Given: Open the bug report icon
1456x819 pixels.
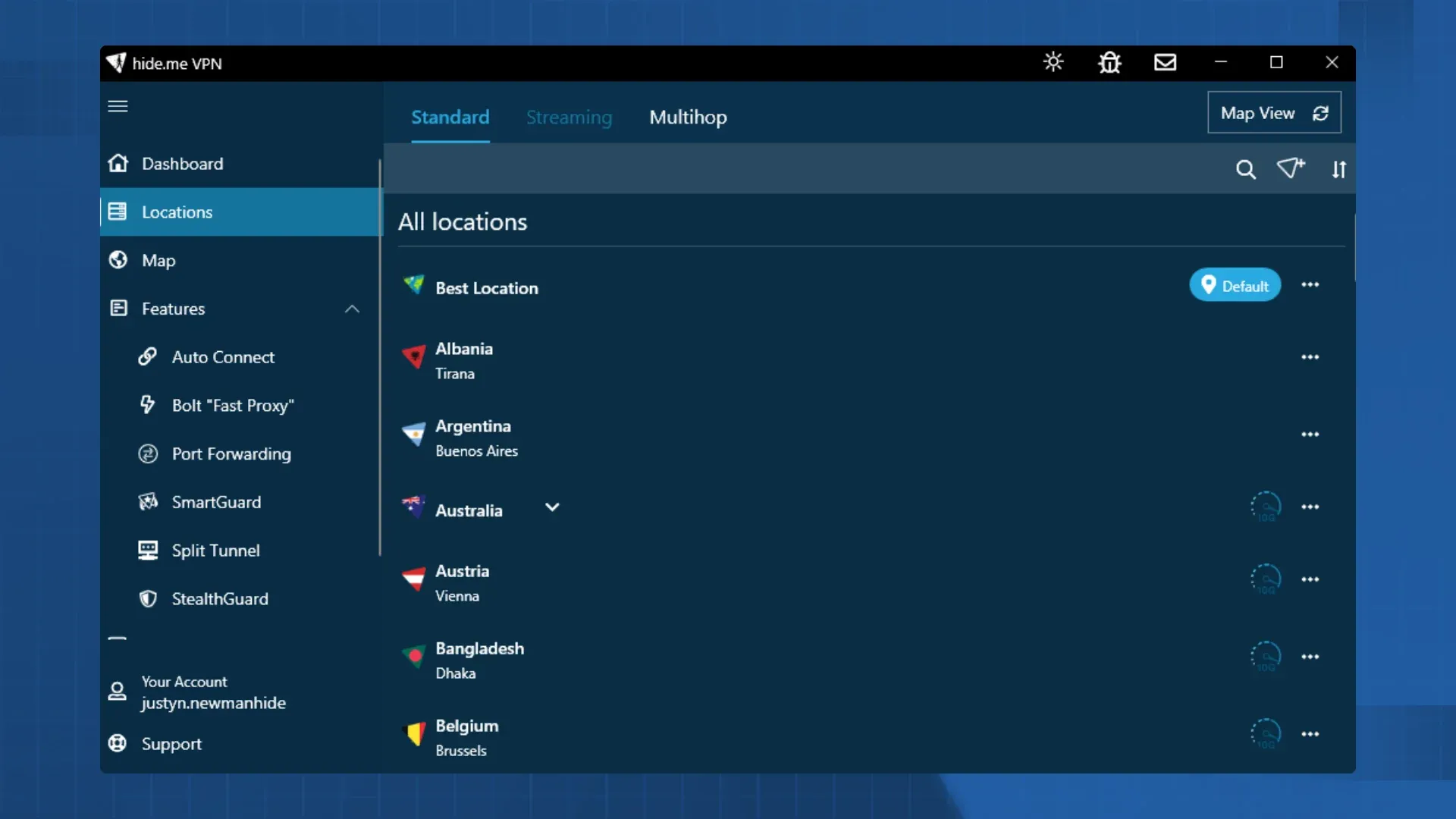Looking at the screenshot, I should tap(1109, 62).
